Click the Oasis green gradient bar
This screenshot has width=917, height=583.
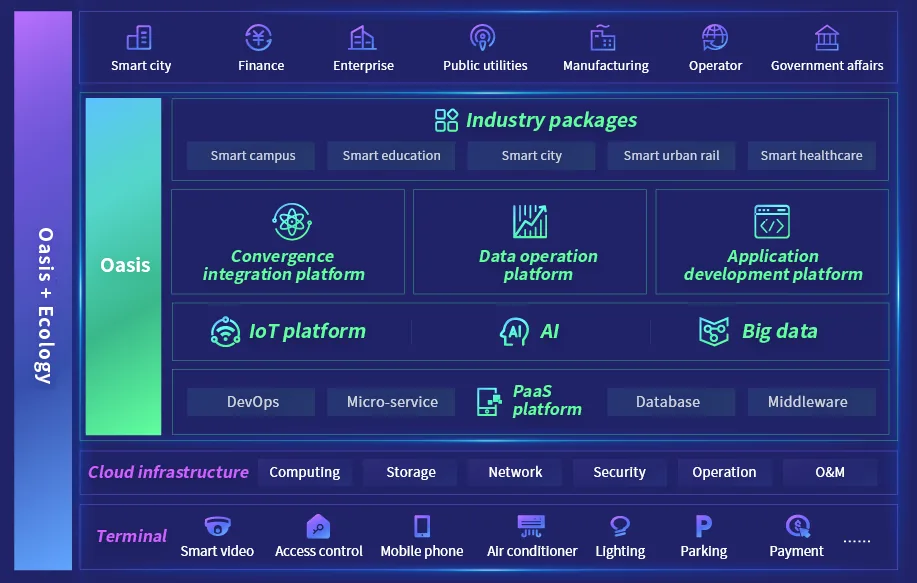pyautogui.click(x=123, y=267)
